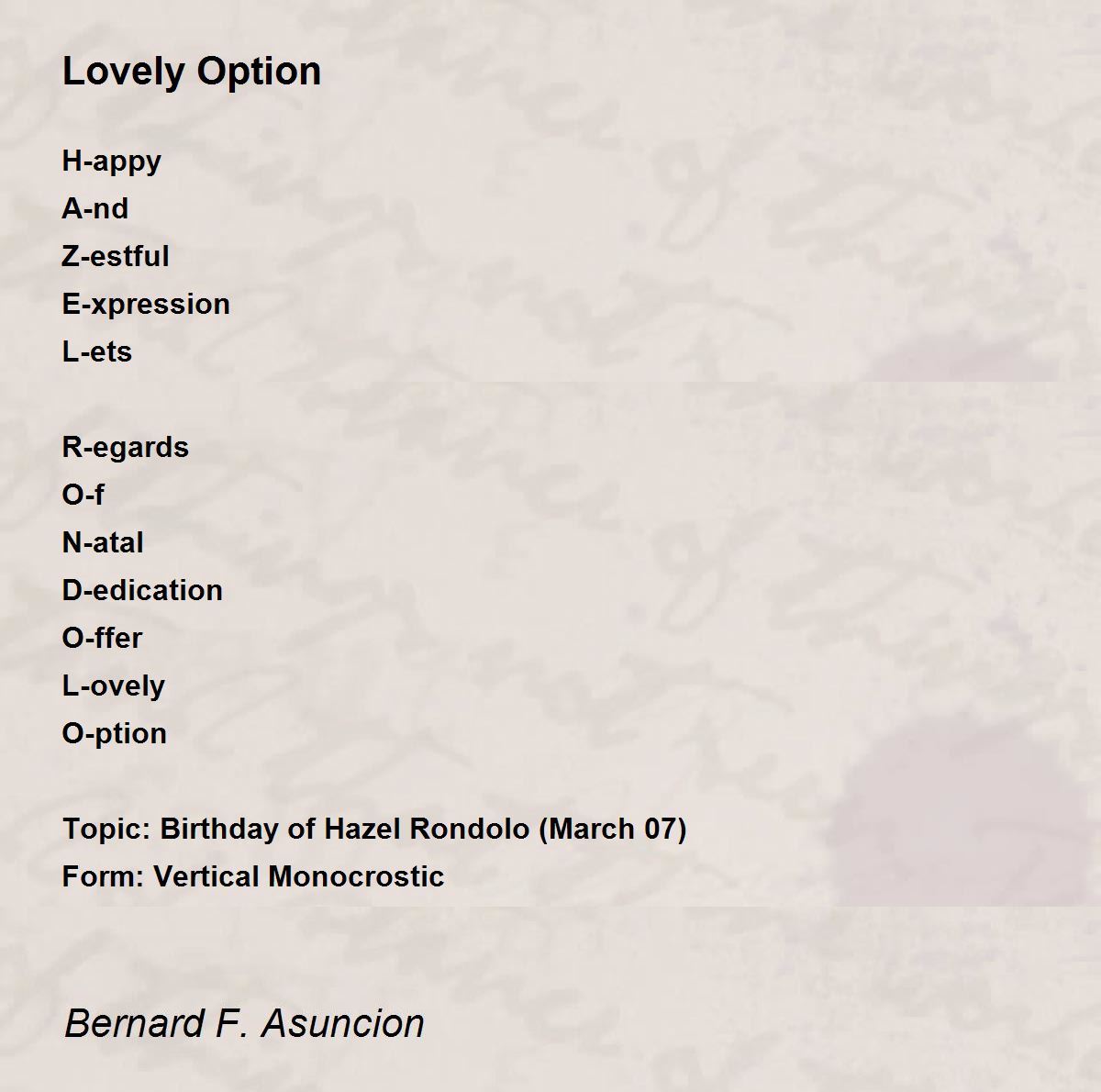The image size is (1101, 1092).
Task: Click the Form: Vertical Monocrostic line
Action: pos(253,876)
